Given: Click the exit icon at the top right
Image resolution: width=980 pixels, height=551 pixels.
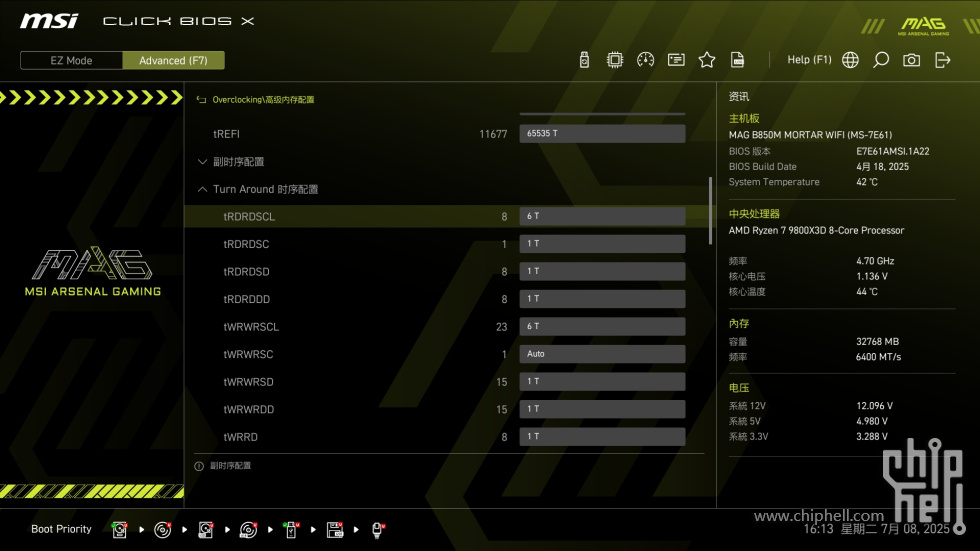Looking at the screenshot, I should [x=942, y=60].
